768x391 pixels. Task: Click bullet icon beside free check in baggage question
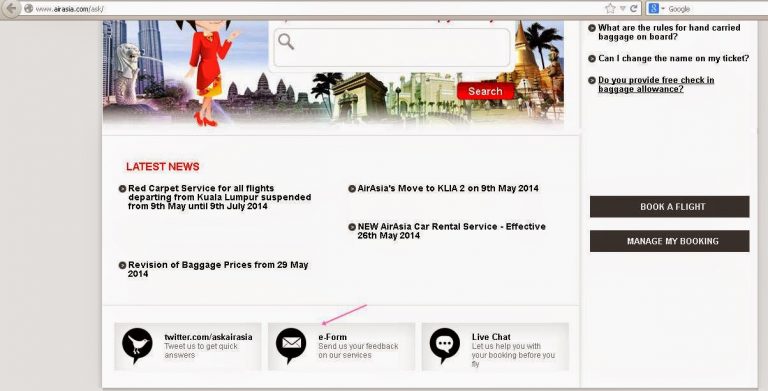point(592,80)
